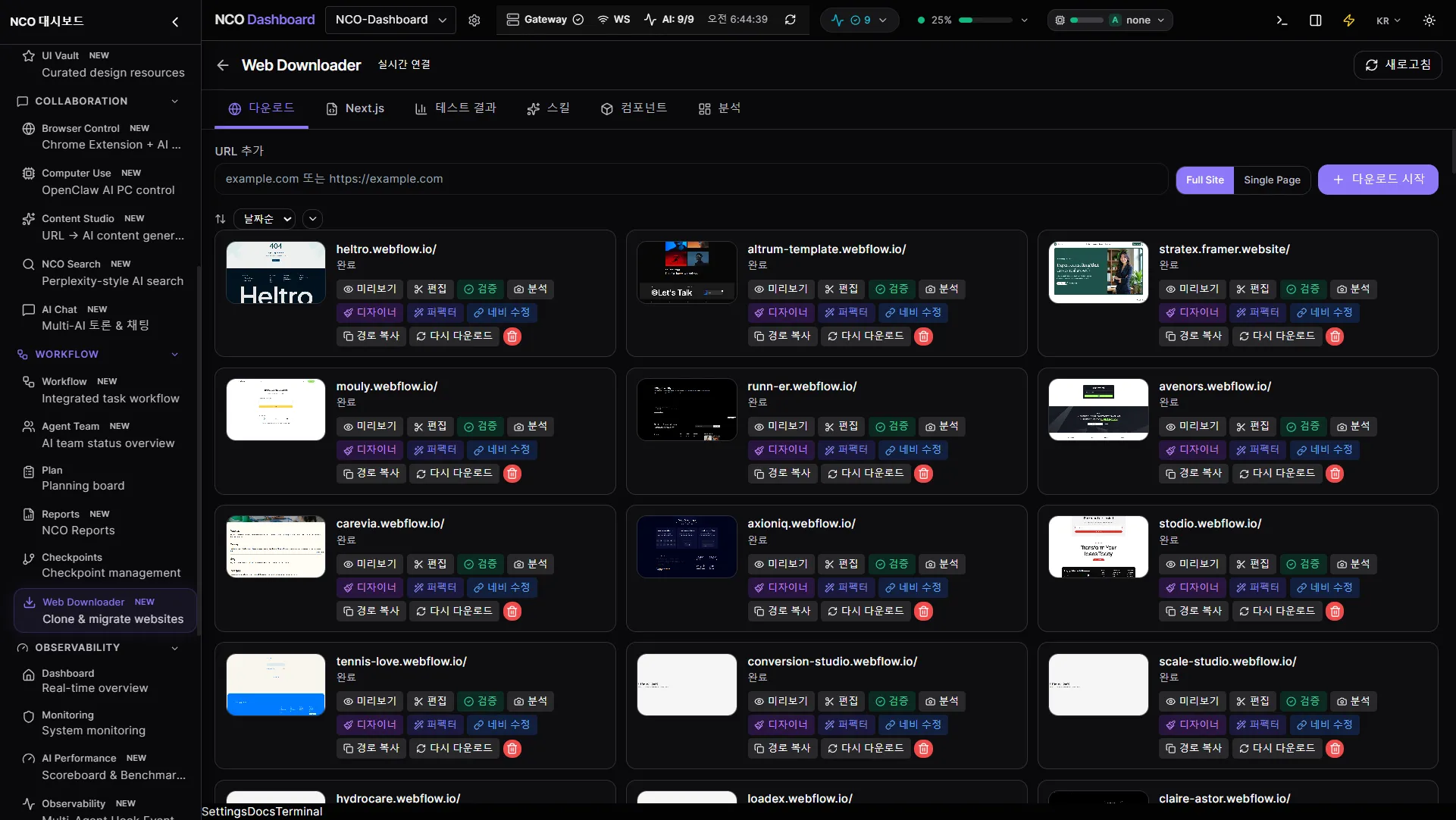Collapse the NCO 대시보드 sidebar with the chevron

coord(176,22)
